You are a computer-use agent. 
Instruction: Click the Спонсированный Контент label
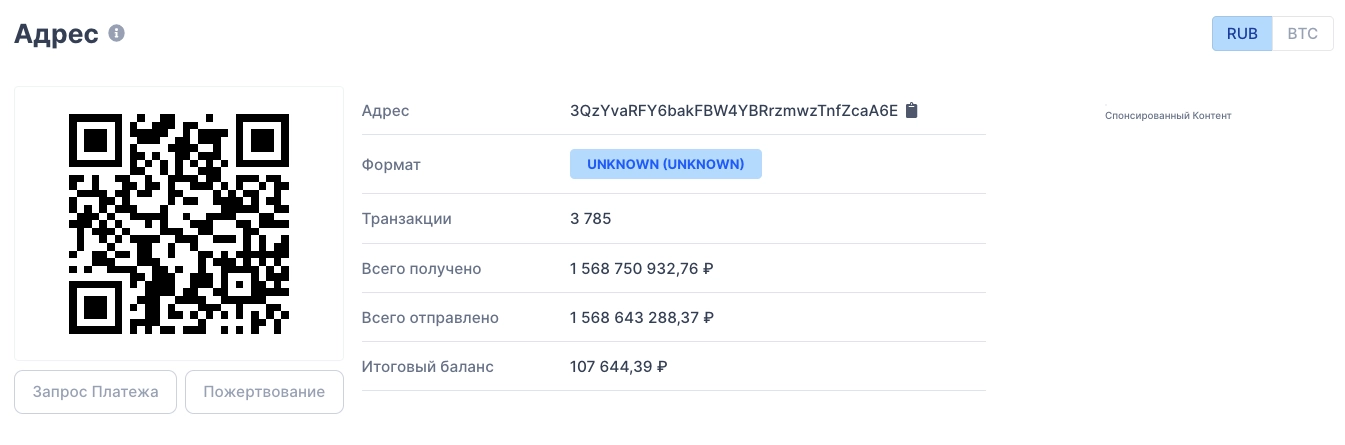[x=1167, y=116]
